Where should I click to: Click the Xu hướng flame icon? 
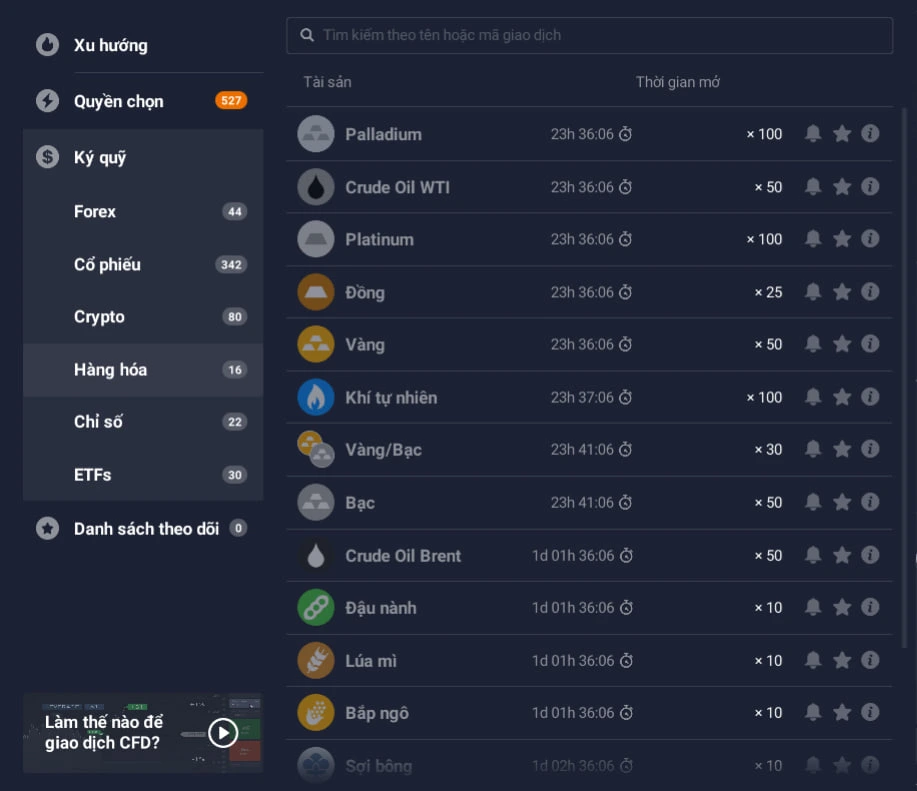pyautogui.click(x=47, y=44)
